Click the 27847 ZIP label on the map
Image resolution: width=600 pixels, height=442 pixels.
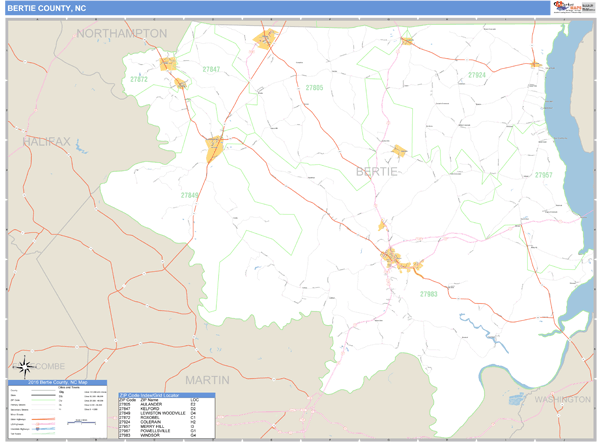[x=211, y=69]
